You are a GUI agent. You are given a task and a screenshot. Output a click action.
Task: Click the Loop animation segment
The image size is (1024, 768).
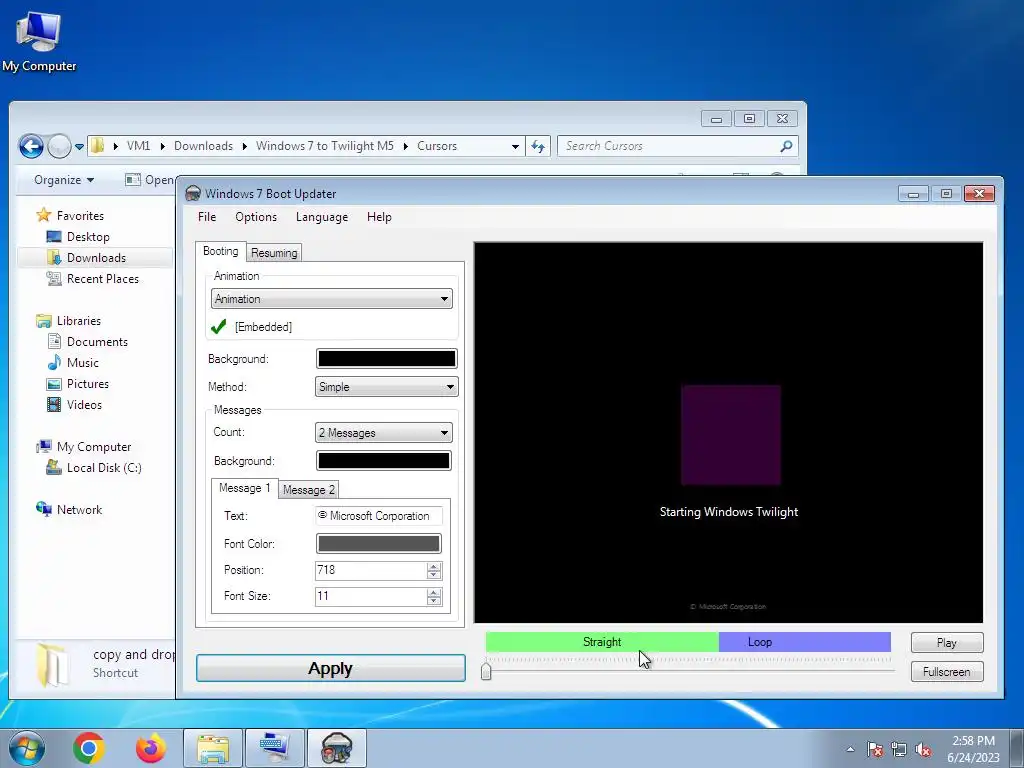click(805, 642)
